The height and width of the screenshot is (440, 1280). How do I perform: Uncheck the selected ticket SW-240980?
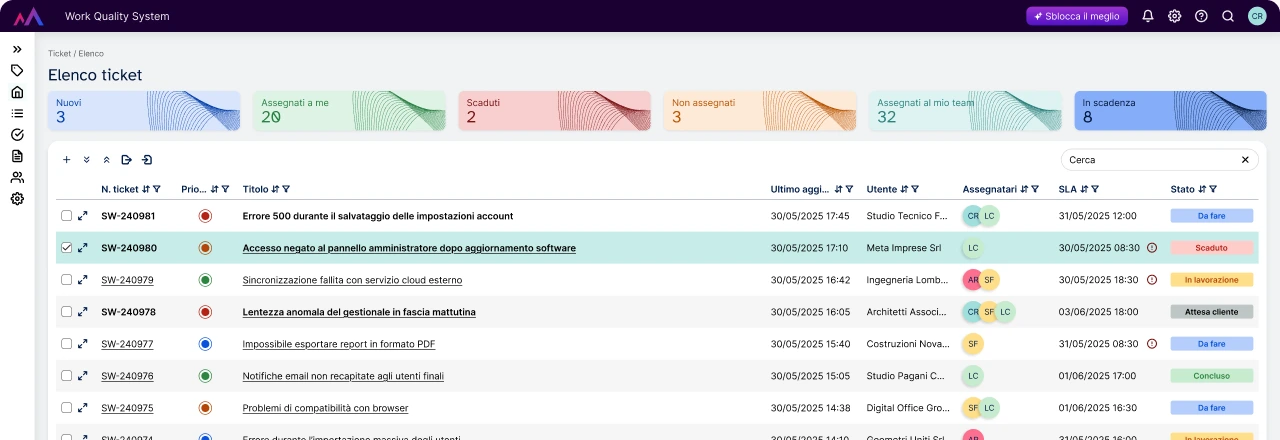pyautogui.click(x=66, y=248)
